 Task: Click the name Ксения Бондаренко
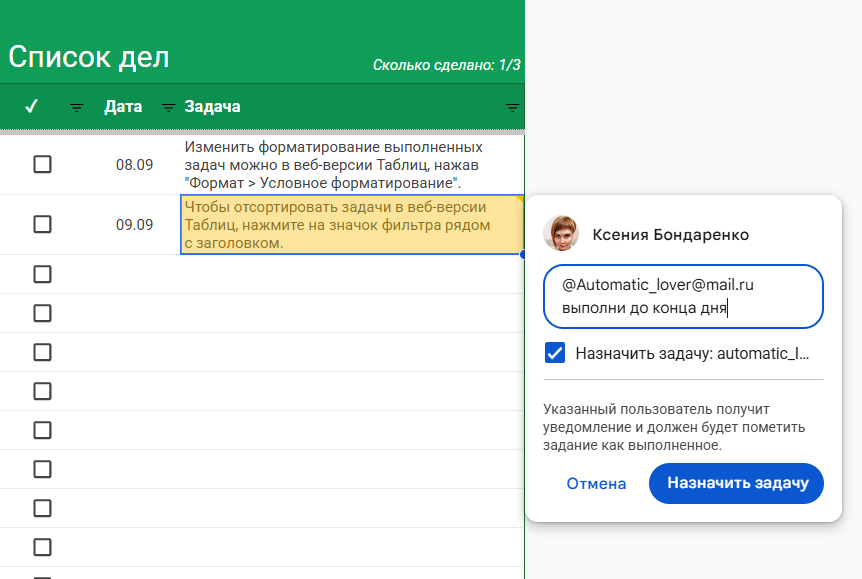tap(671, 235)
